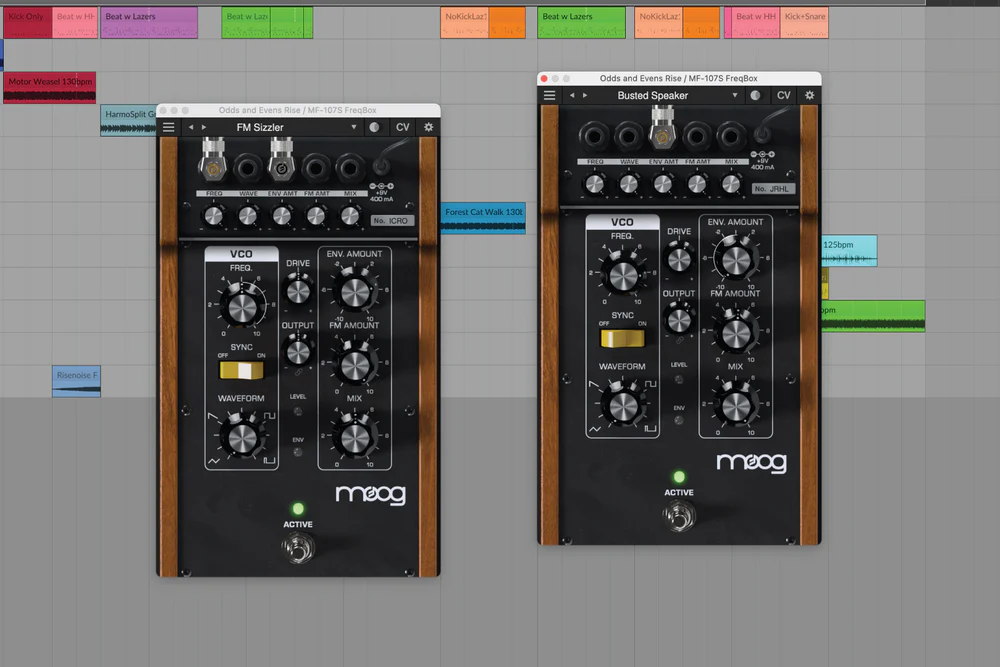Click the previous-preset arrow in Busted Speaker header
Image resolution: width=1000 pixels, height=667 pixels.
point(570,95)
